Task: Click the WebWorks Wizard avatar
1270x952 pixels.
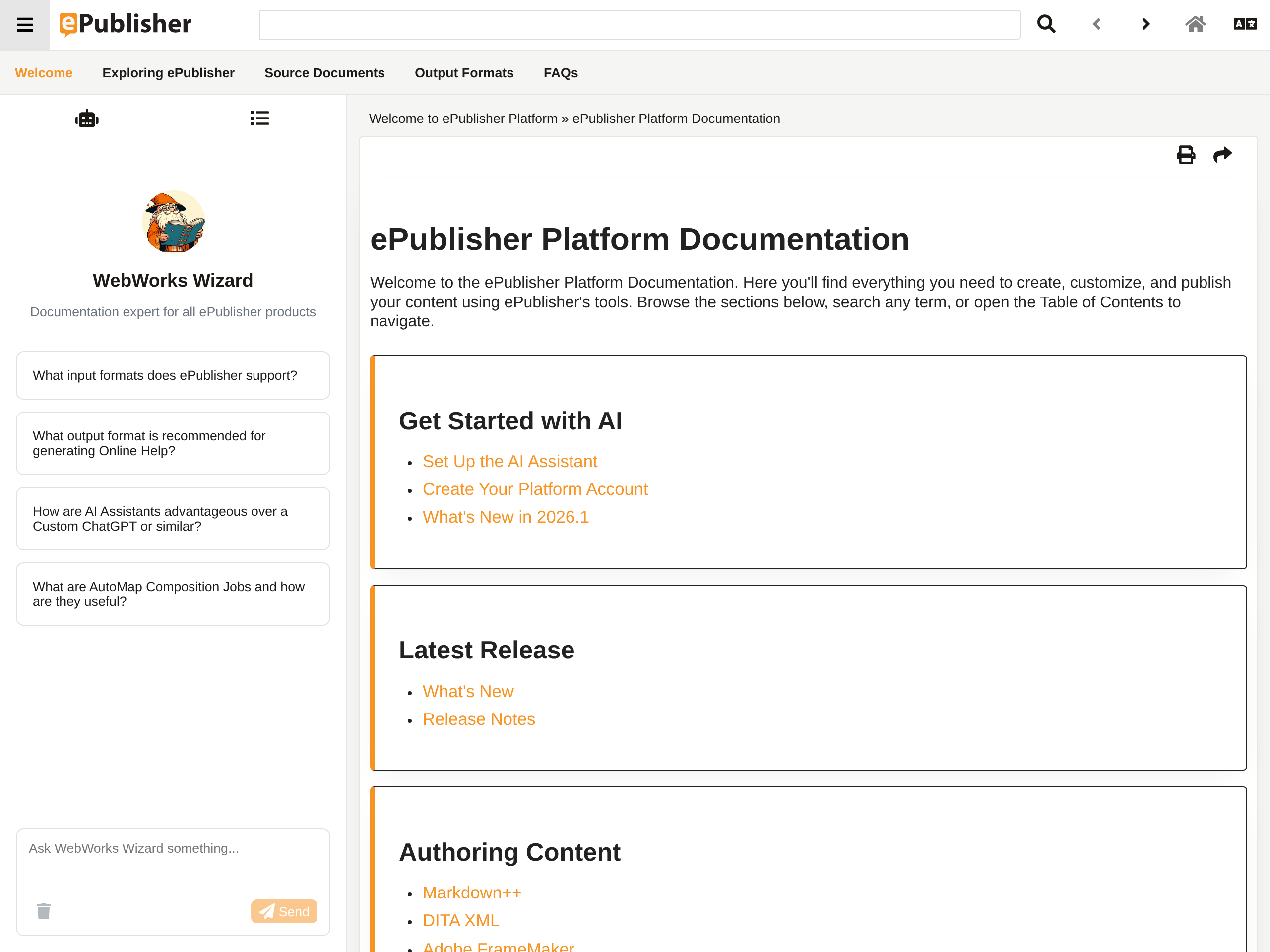Action: coord(174,222)
